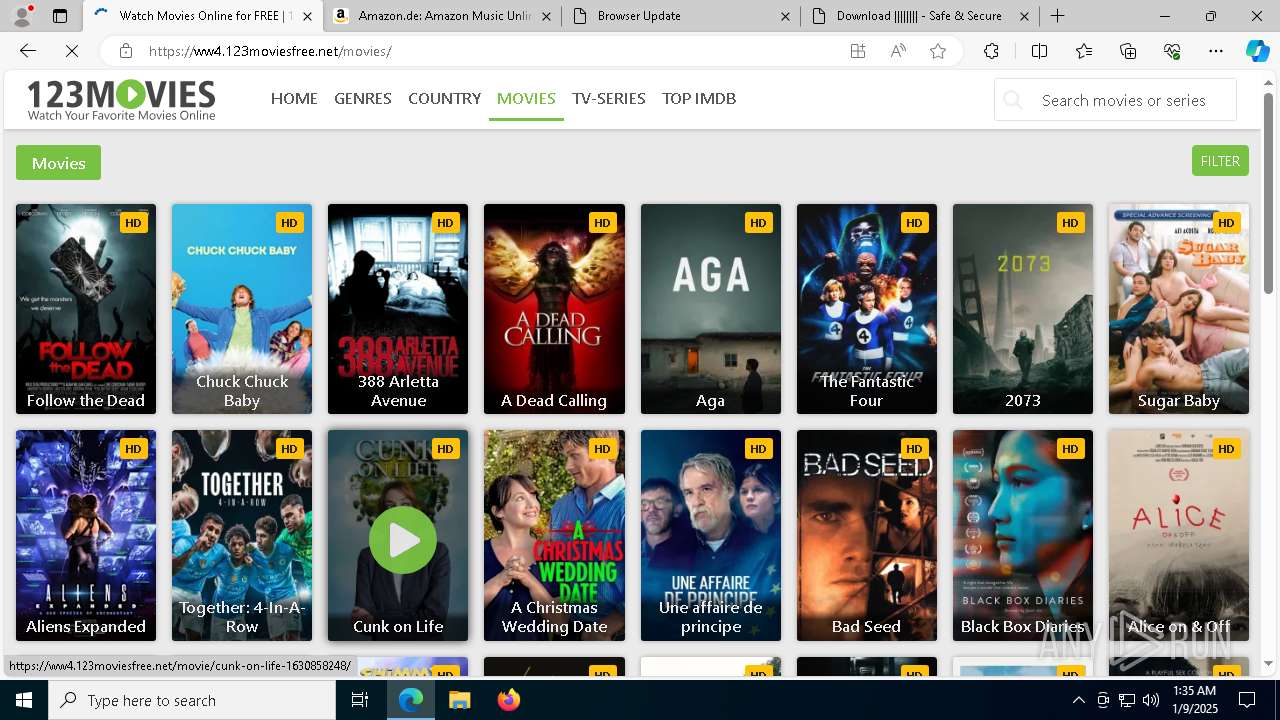This screenshot has width=1280, height=720.
Task: Open Task View on taskbar
Action: (x=360, y=700)
